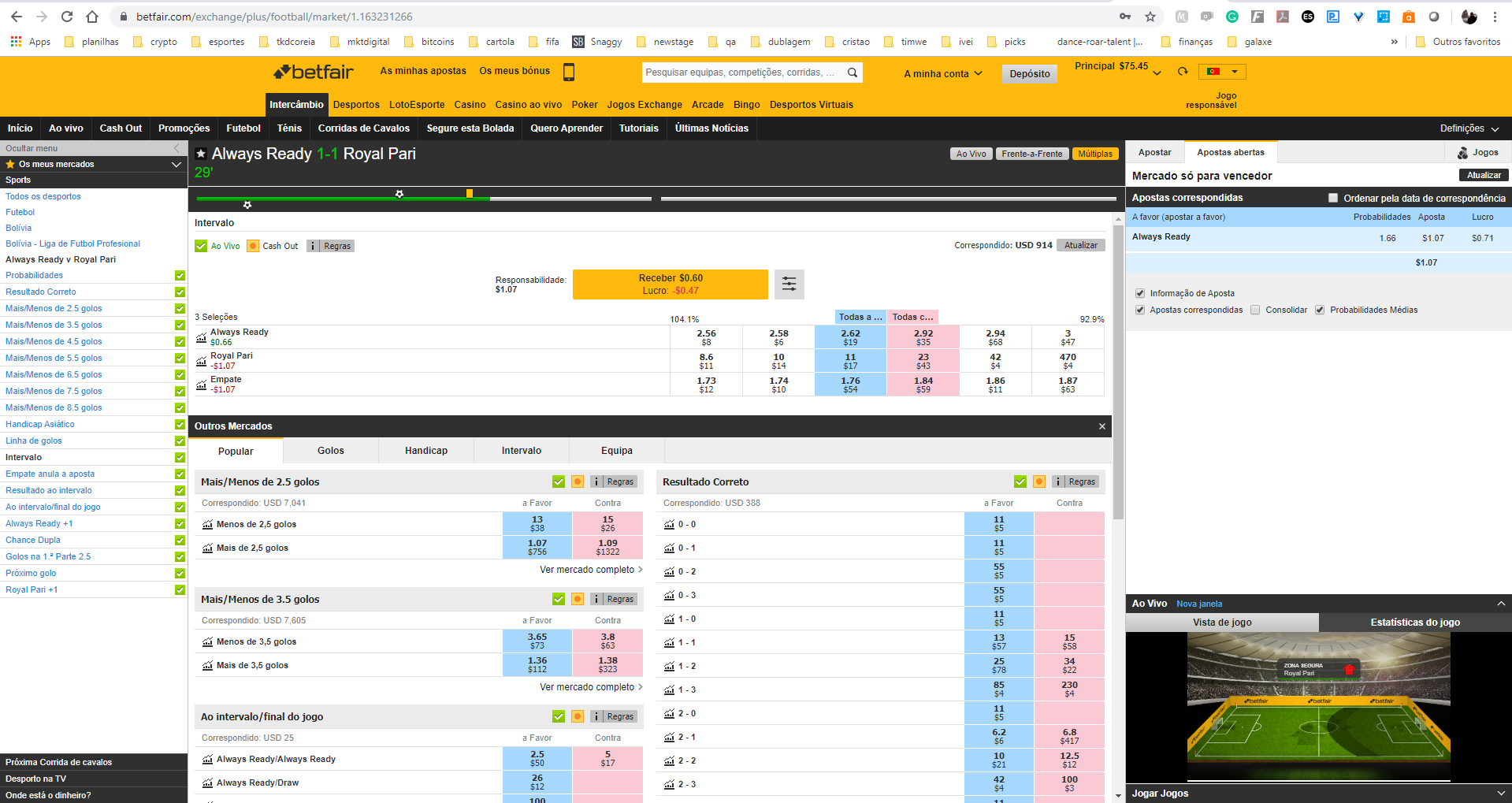Select Golos tab in Outros Mercados

[x=331, y=451]
